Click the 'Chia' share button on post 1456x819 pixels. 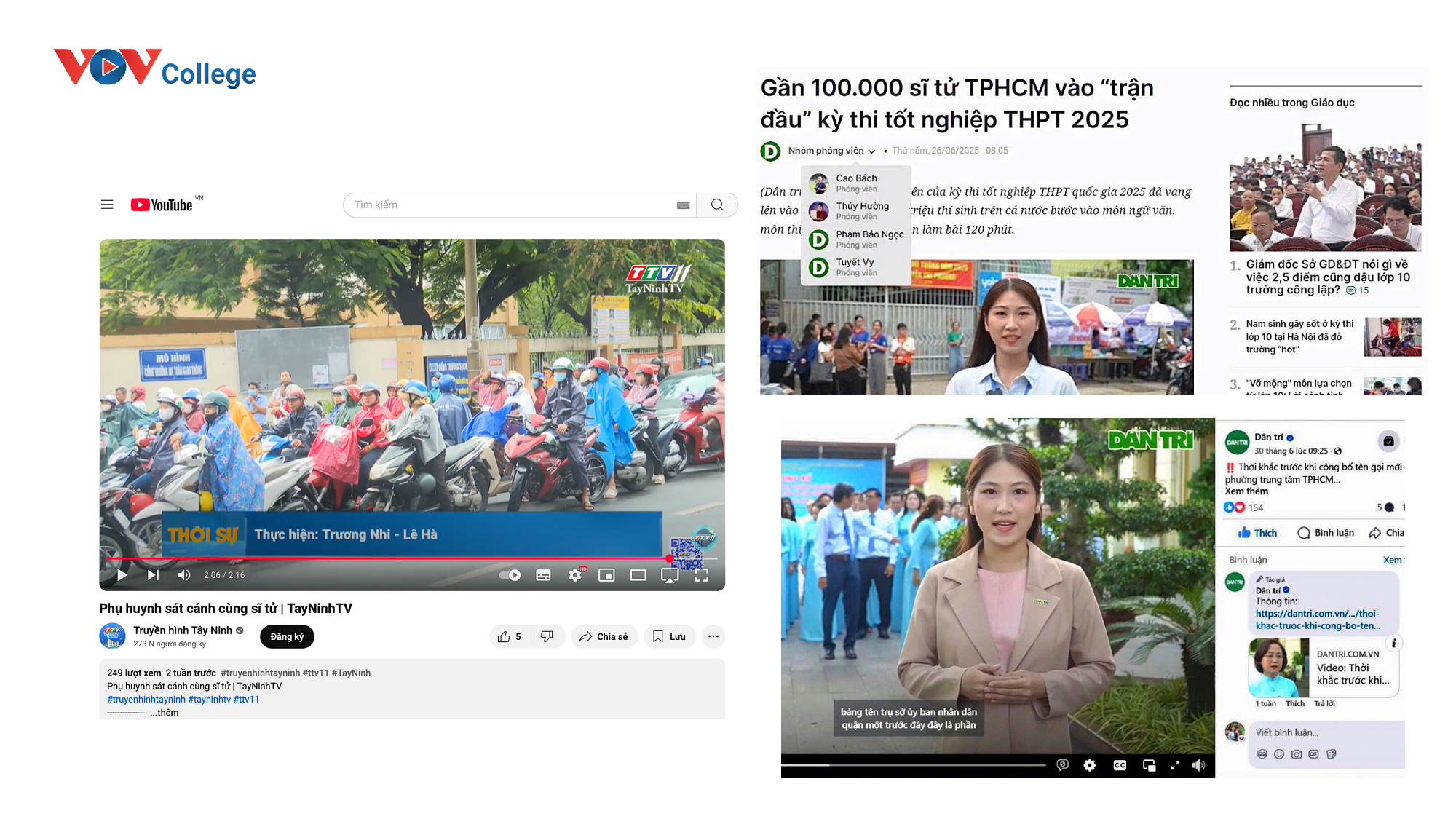click(x=1387, y=533)
